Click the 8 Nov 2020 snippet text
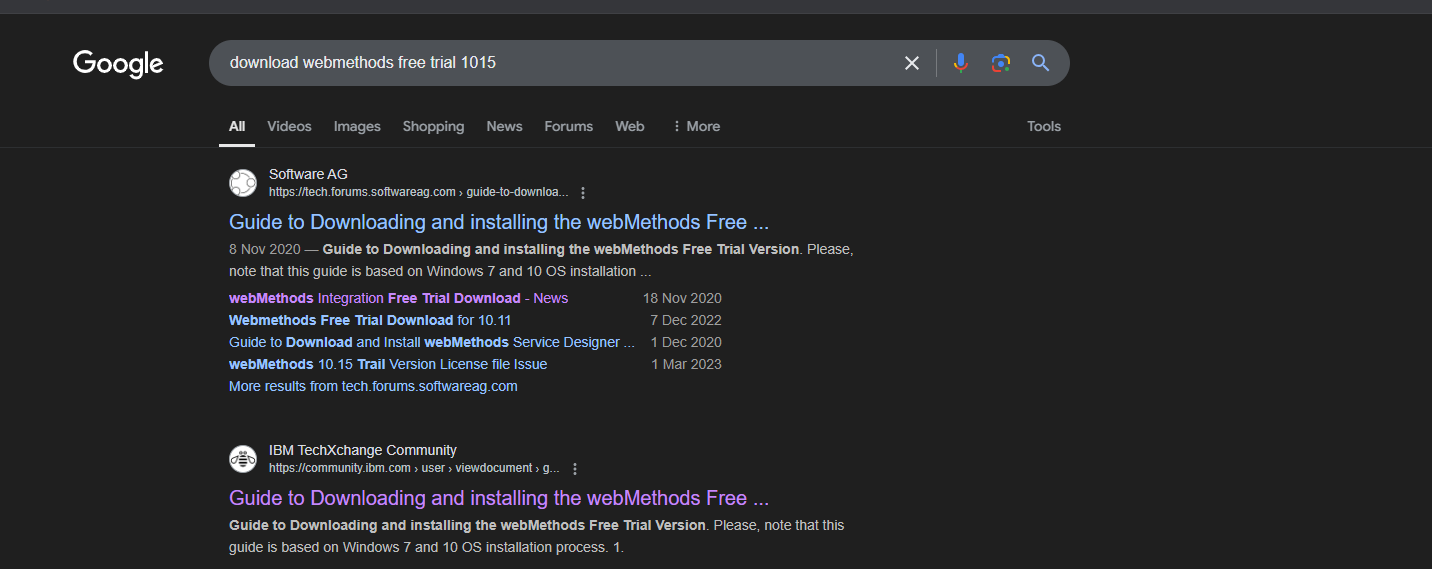 (x=265, y=249)
